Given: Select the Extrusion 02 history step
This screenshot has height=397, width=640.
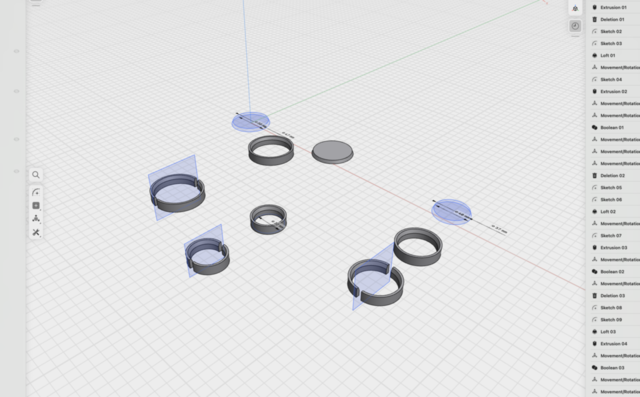Looking at the screenshot, I should point(613,91).
